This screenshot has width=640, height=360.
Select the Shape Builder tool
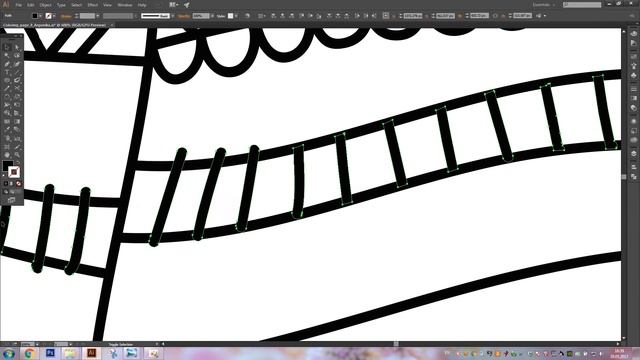[7, 113]
